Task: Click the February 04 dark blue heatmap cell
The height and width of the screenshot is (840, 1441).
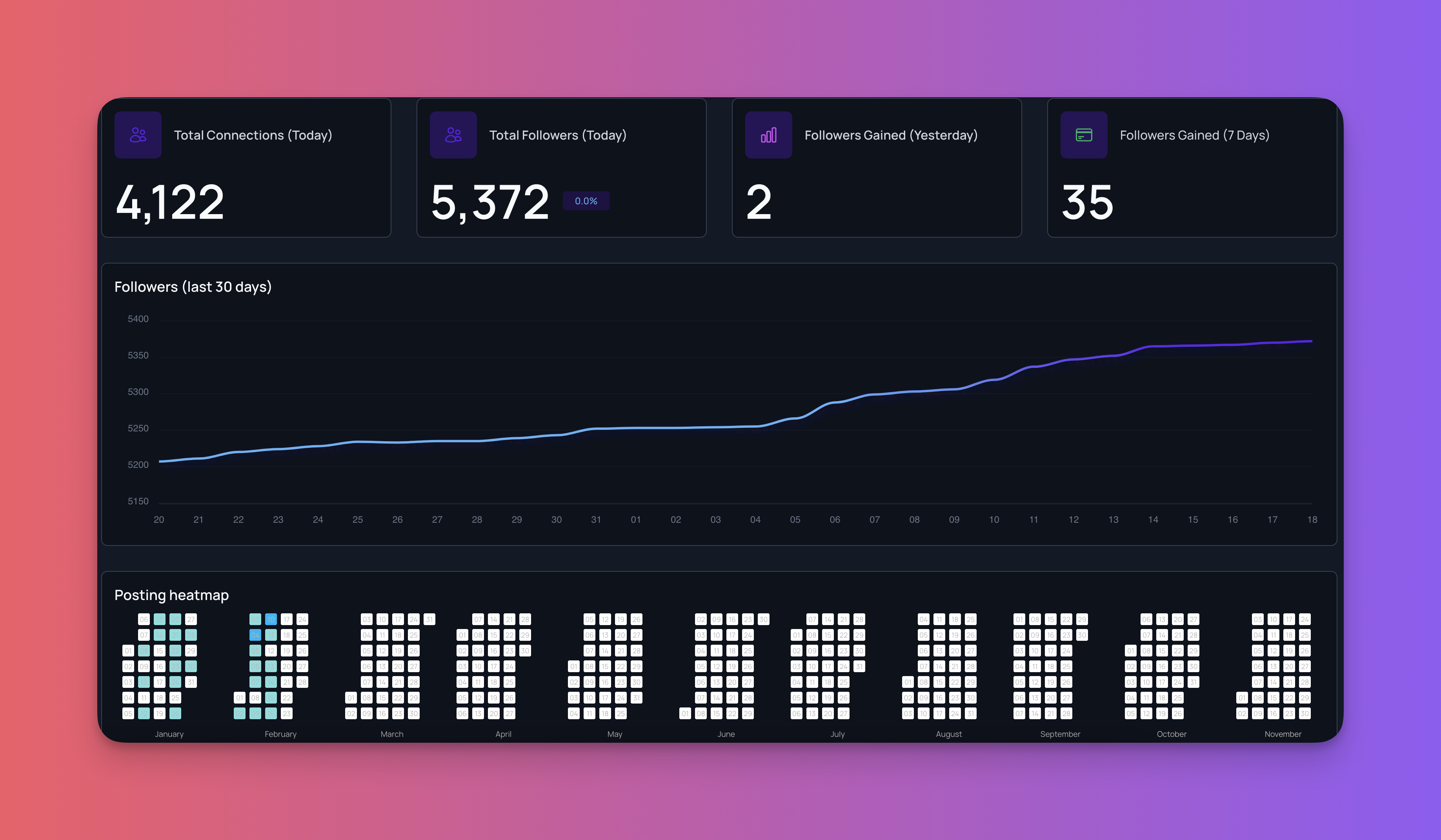Action: click(x=255, y=635)
